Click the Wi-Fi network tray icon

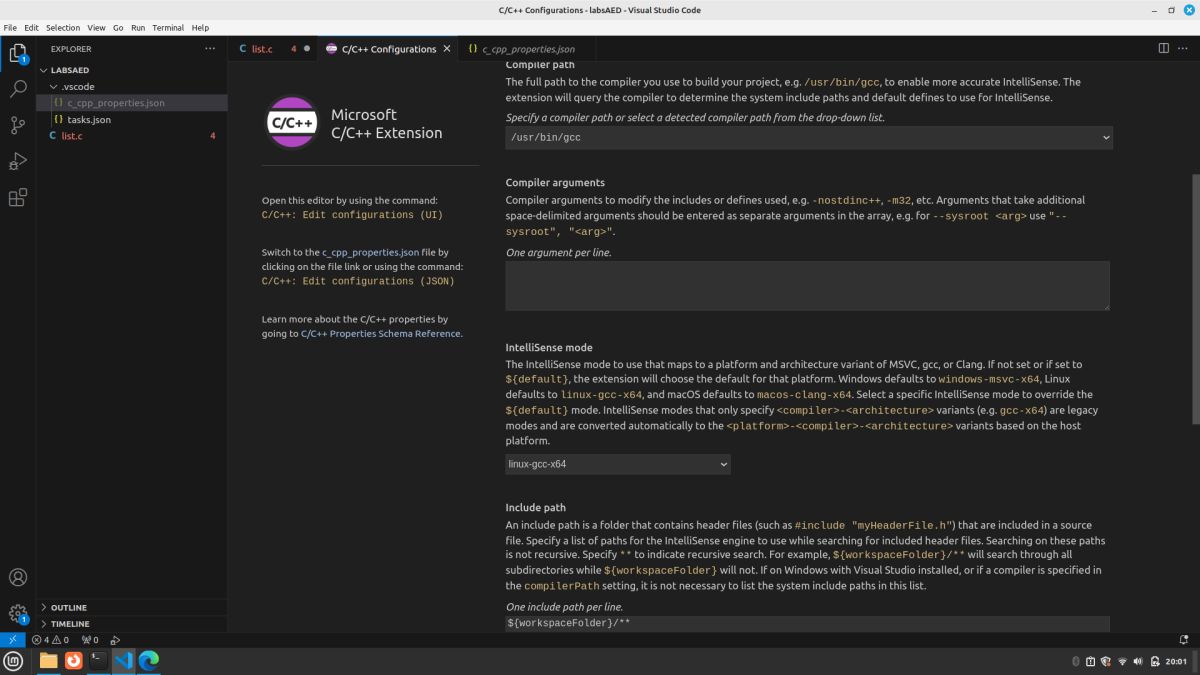pos(1122,662)
